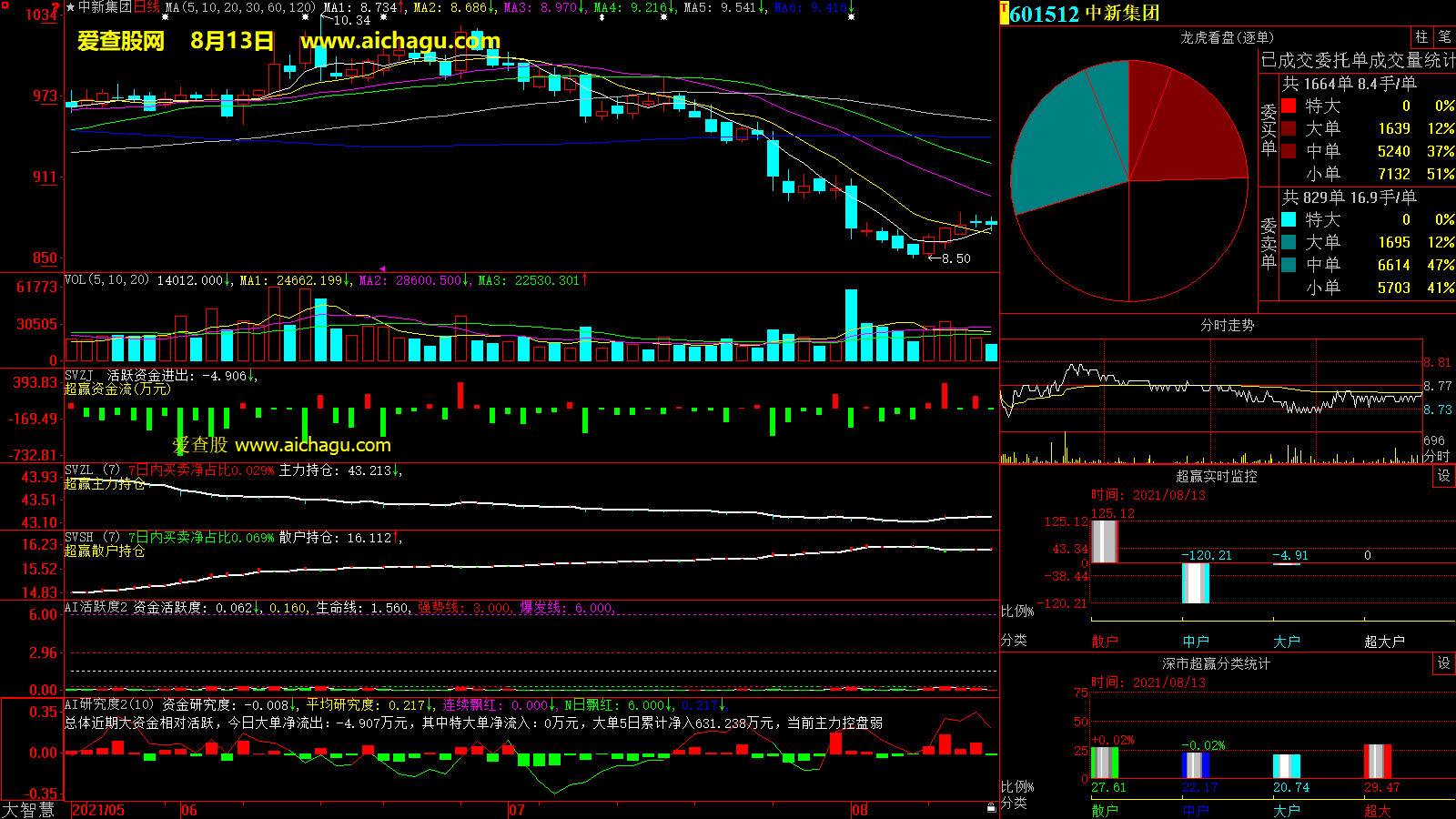Click the star icon before 中新集团

pos(71,7)
